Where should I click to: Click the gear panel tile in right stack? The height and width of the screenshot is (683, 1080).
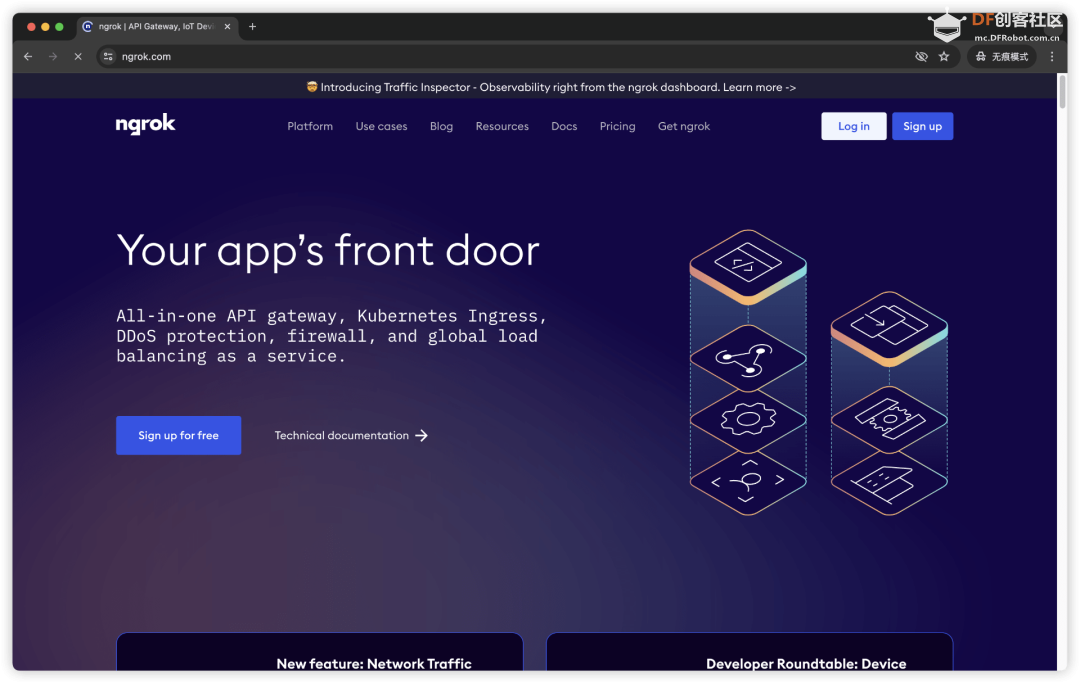[x=889, y=419]
